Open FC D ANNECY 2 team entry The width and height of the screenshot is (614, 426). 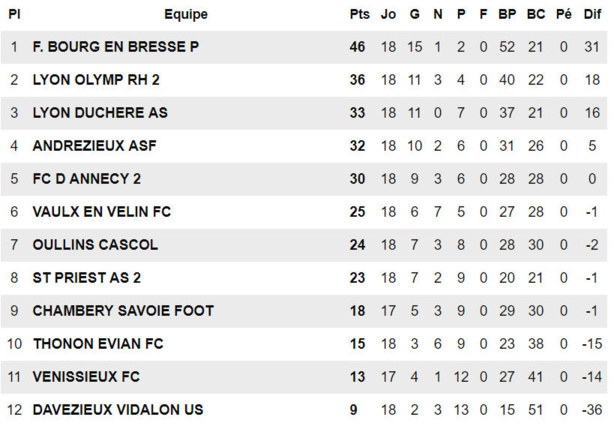pos(86,179)
